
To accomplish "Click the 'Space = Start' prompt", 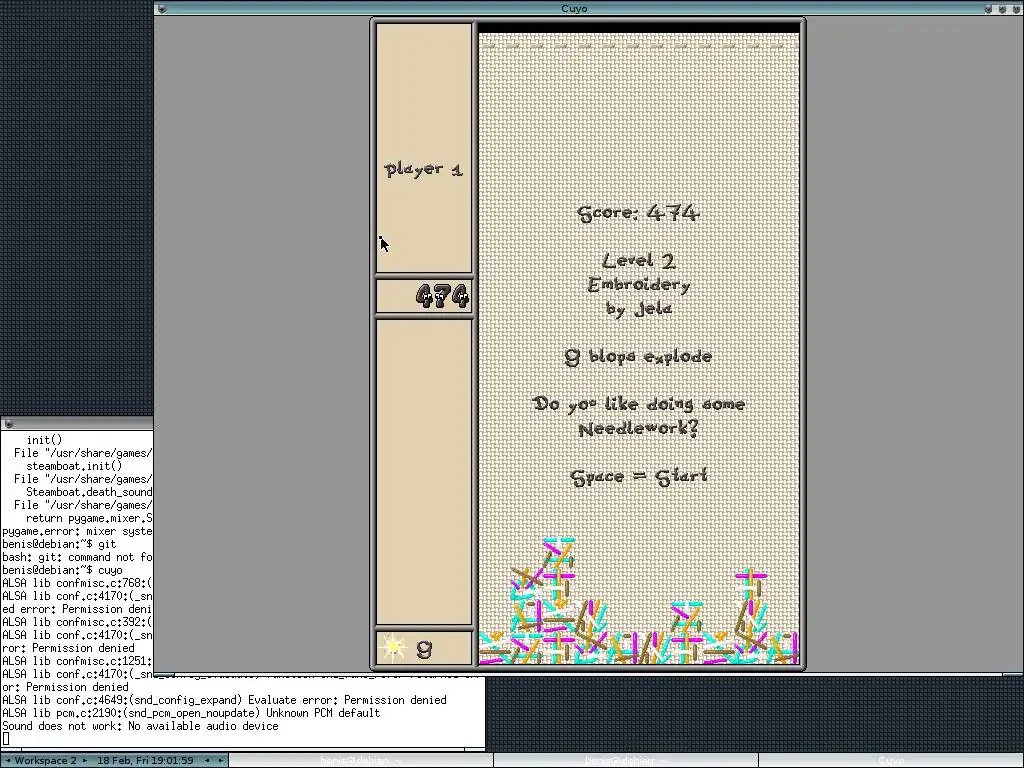I will [639, 477].
